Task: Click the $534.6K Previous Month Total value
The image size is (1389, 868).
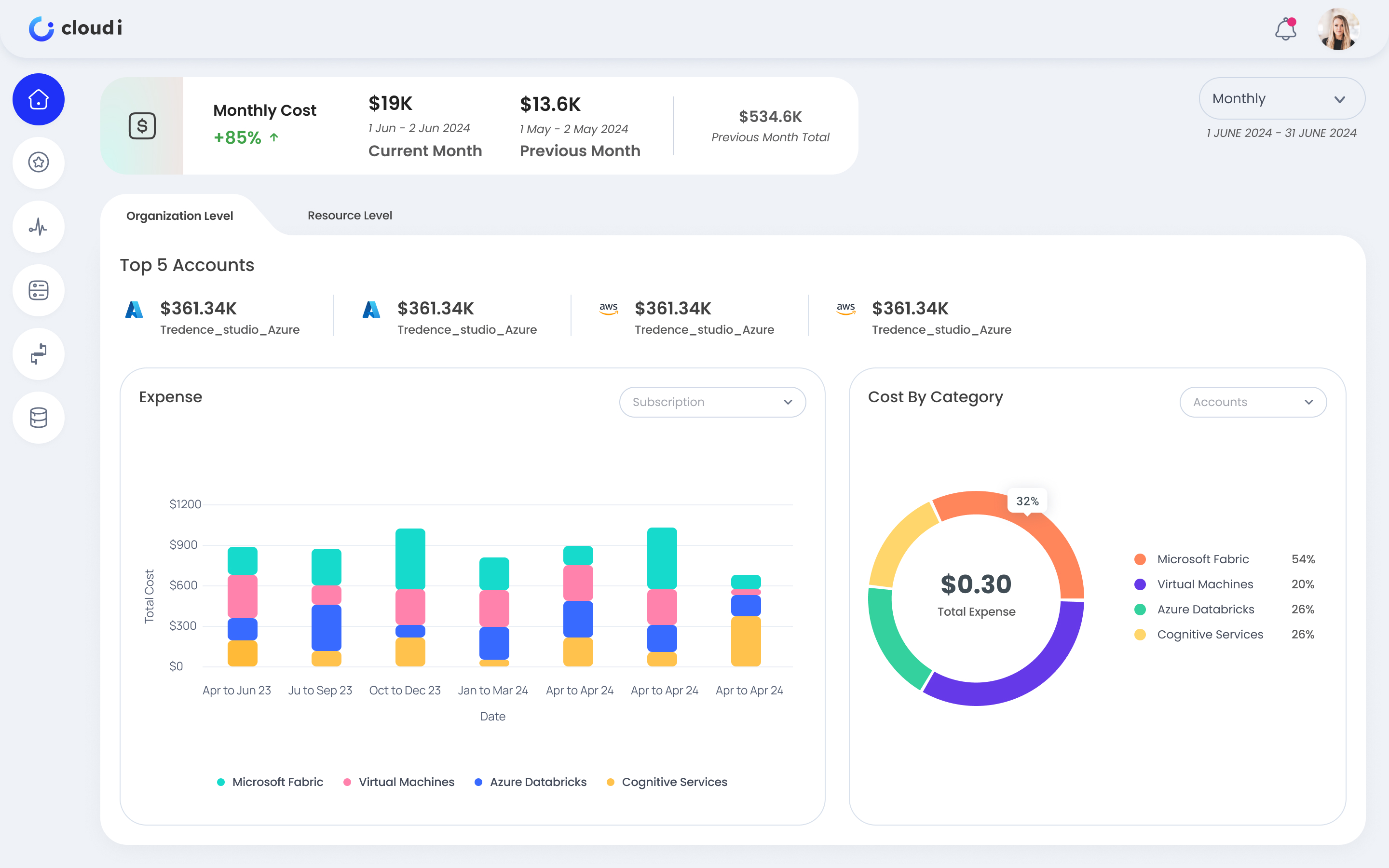Action: [770, 117]
